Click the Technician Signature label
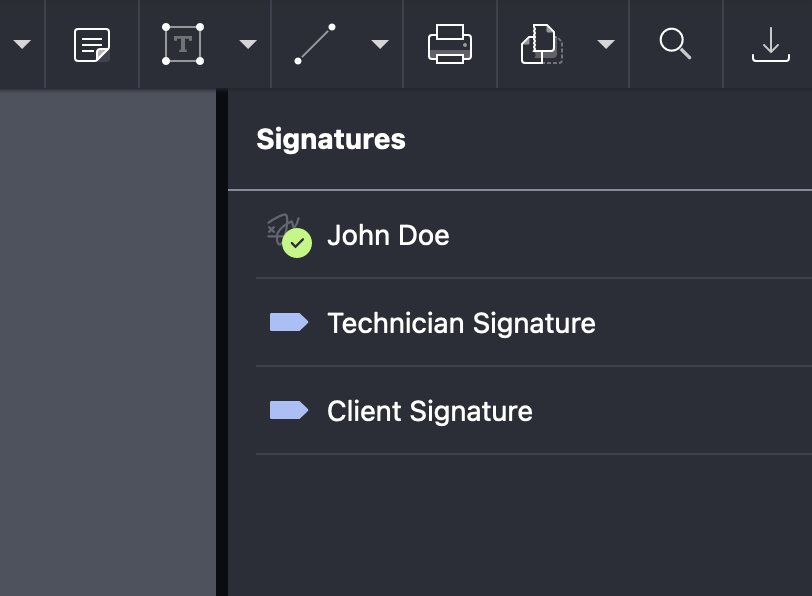Viewport: 812px width, 596px height. (462, 322)
